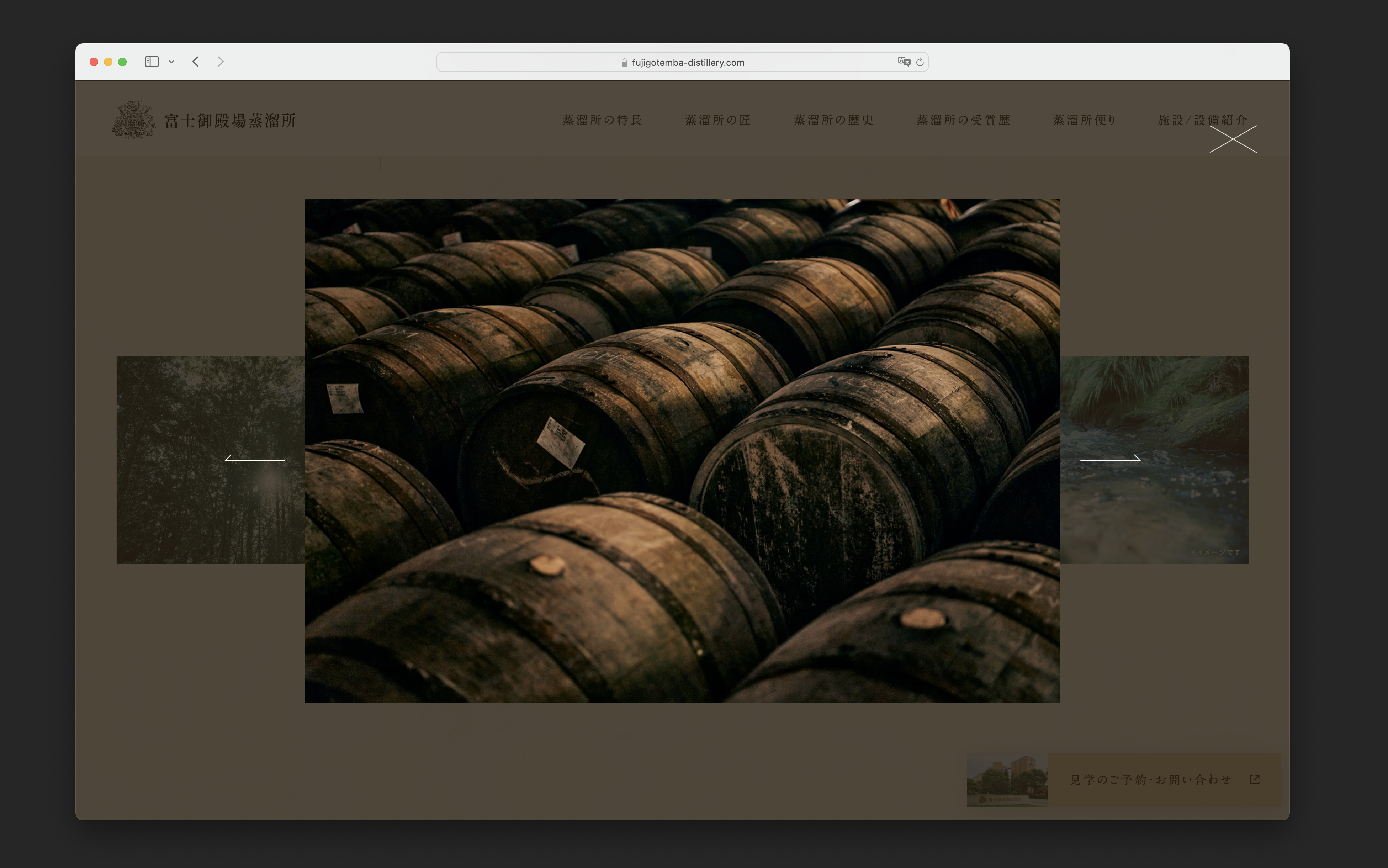Click the lock icon in the address bar
This screenshot has width=1388, height=868.
(x=624, y=63)
